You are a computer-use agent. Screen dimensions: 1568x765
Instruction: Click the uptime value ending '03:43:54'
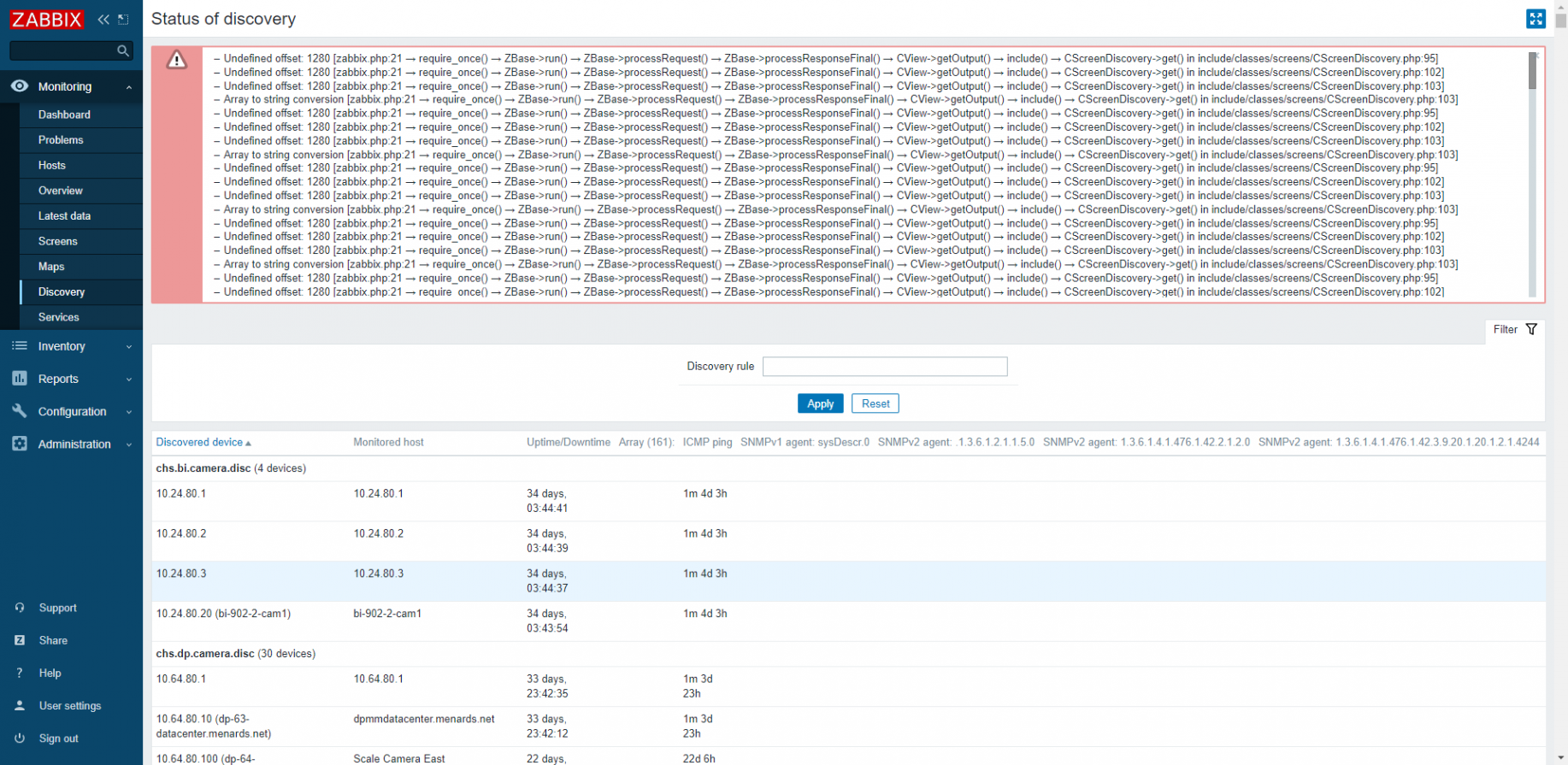tap(547, 621)
